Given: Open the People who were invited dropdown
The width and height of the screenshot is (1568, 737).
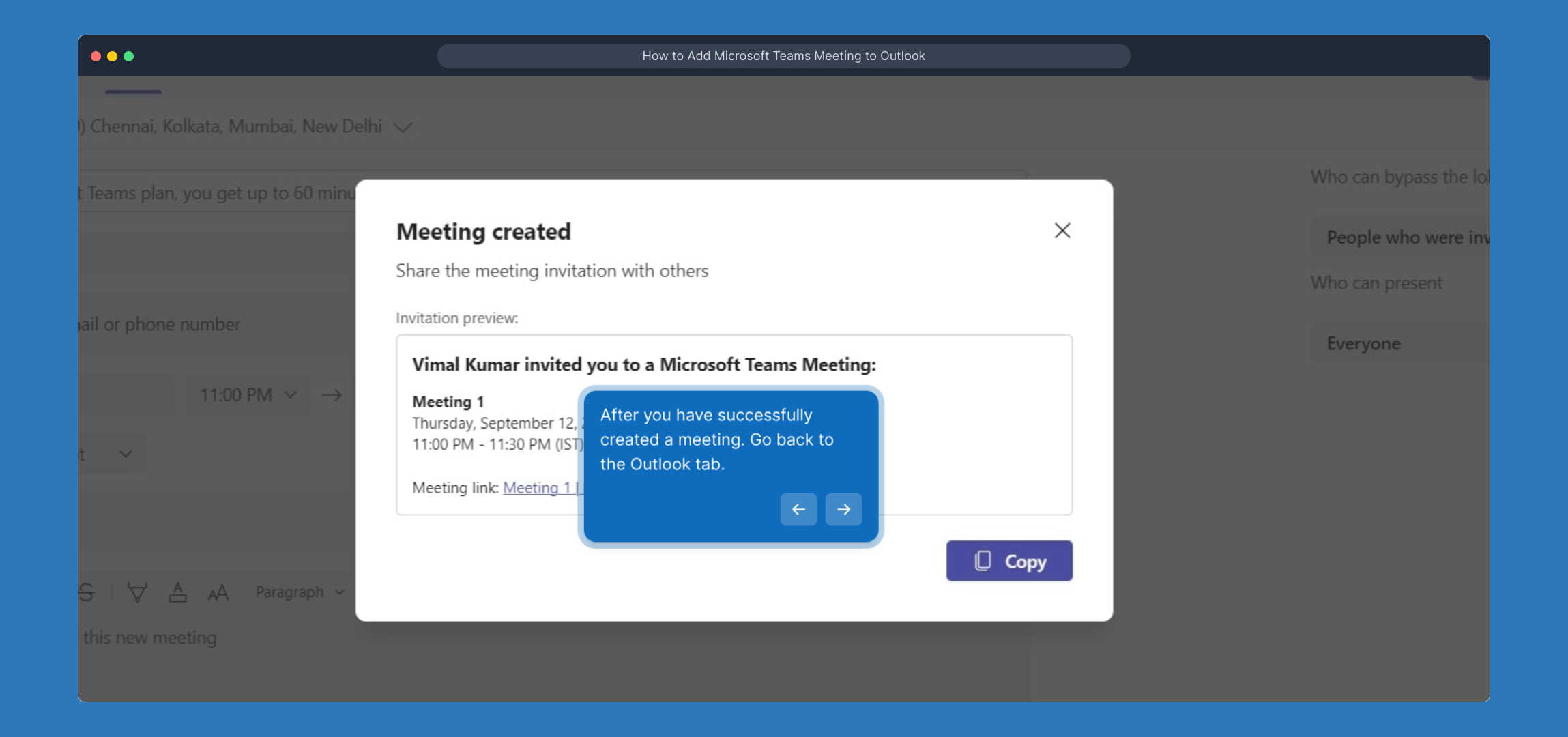Looking at the screenshot, I should pos(1399,237).
